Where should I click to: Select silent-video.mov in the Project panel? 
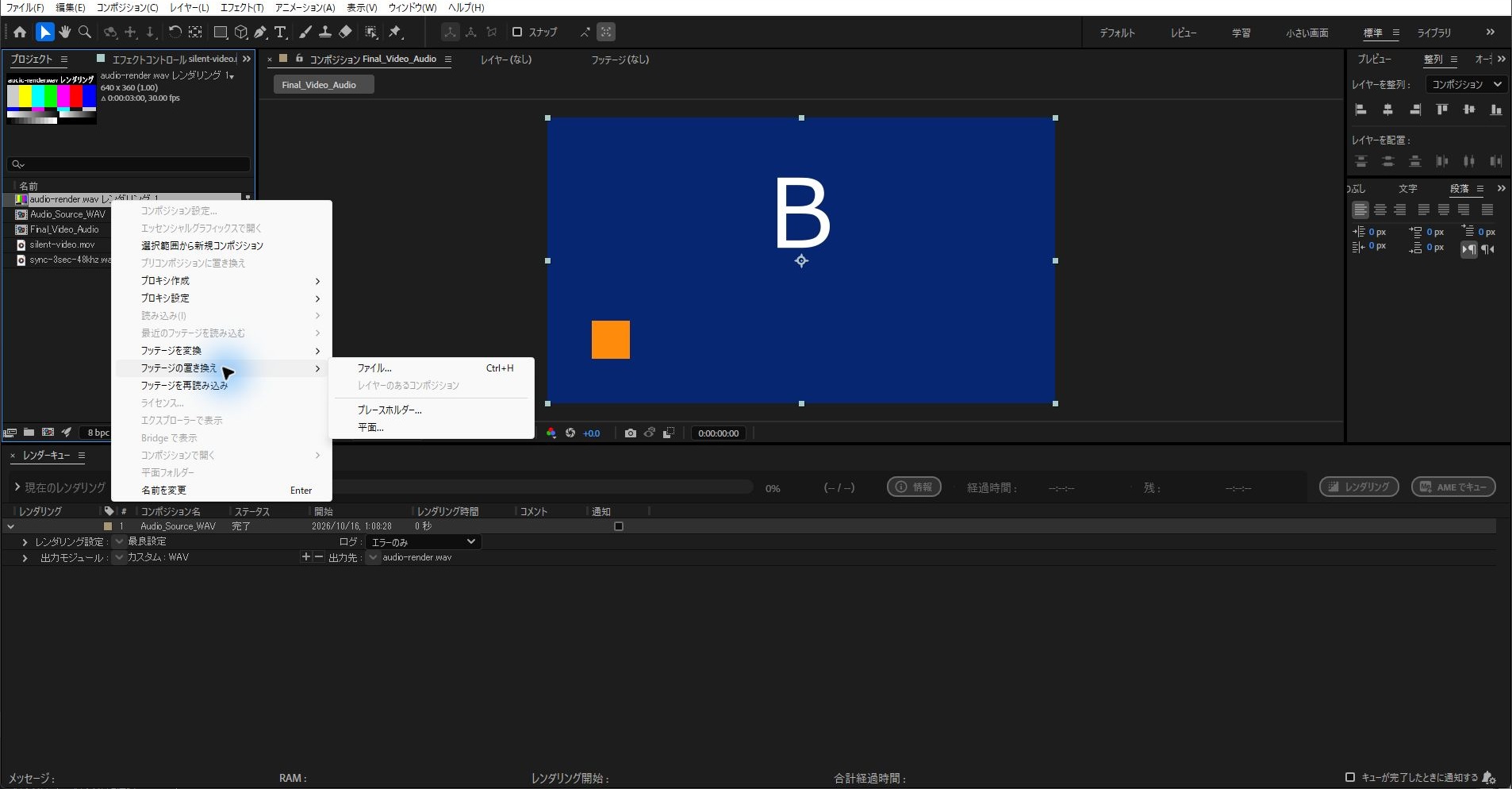(x=62, y=244)
